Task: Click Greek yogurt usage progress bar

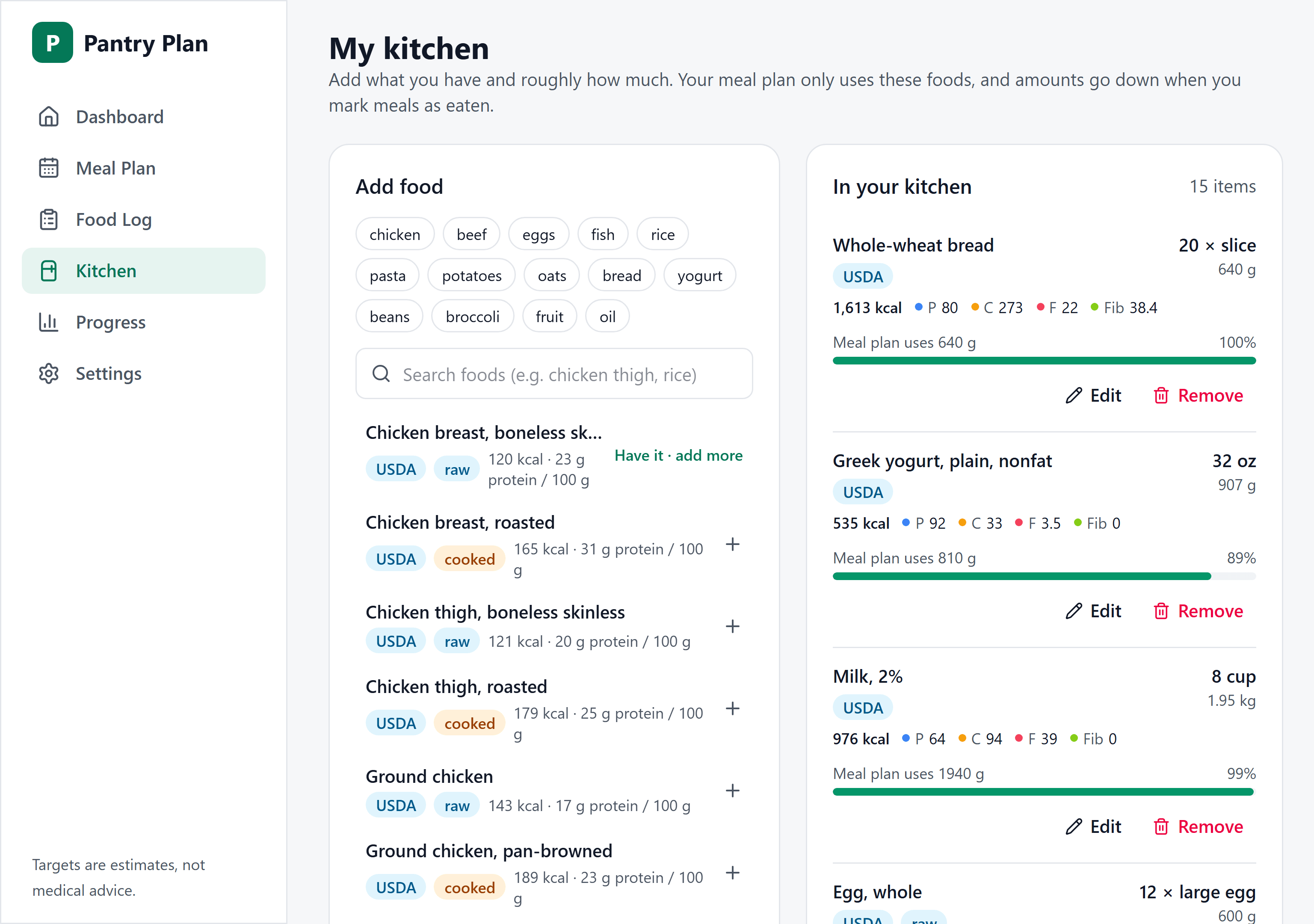Action: (1044, 577)
